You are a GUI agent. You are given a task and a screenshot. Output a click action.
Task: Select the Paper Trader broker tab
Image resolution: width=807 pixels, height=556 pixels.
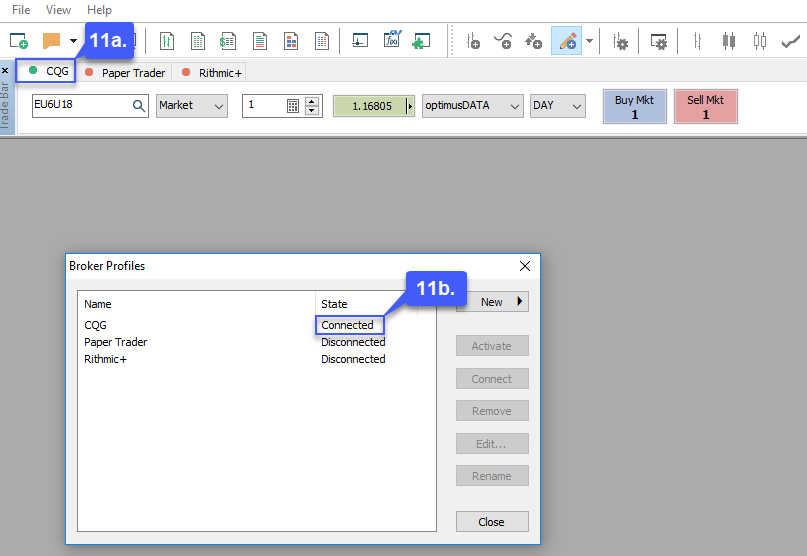(x=125, y=73)
